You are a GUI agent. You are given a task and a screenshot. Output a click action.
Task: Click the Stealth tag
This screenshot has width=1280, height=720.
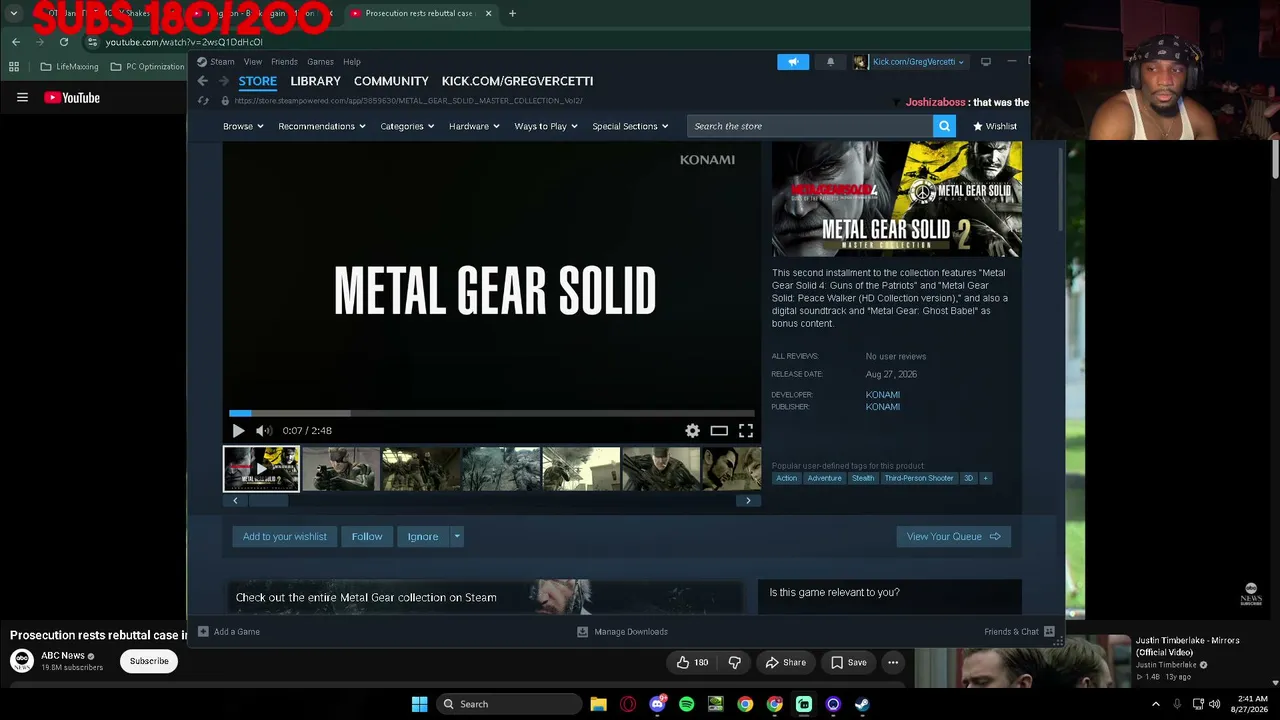click(x=863, y=479)
